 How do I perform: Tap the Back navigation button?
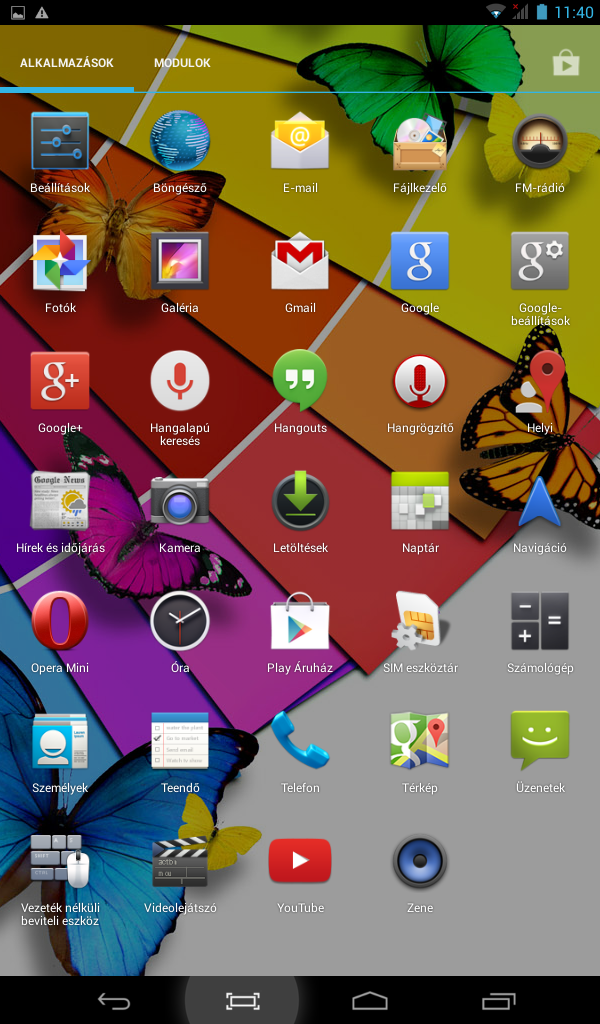pos(114,1000)
